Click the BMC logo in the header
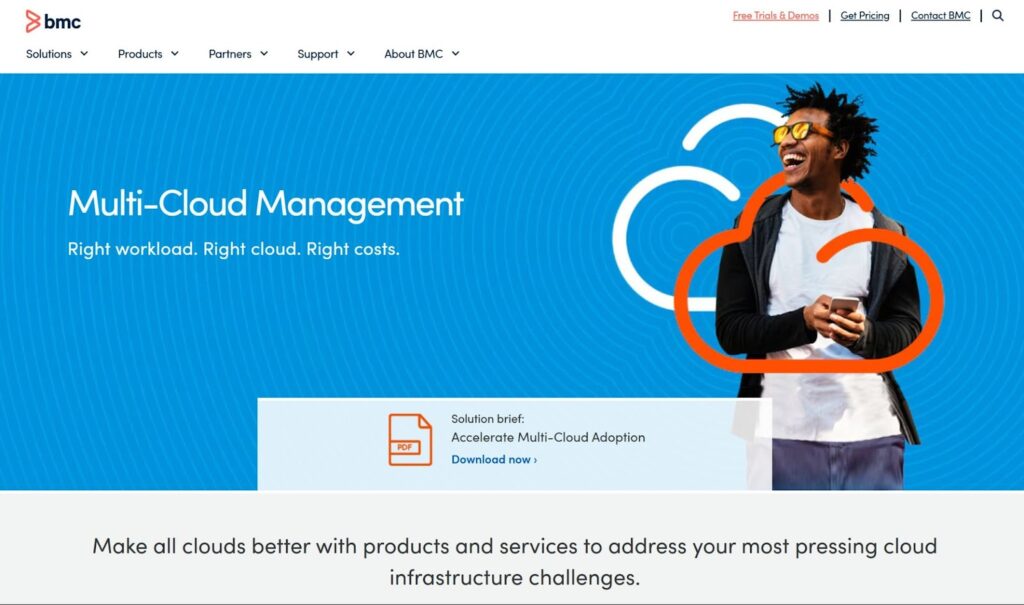Screen dimensions: 1024x605 pos(53,21)
